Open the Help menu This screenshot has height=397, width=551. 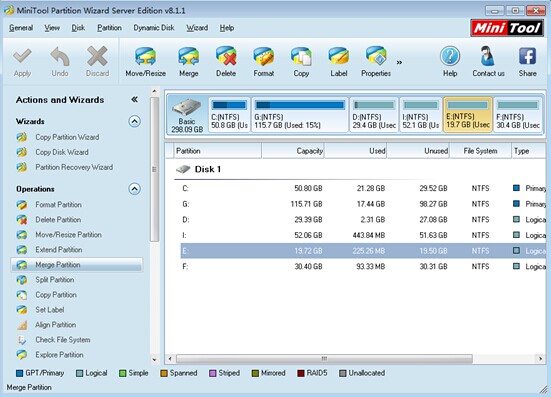click(227, 28)
